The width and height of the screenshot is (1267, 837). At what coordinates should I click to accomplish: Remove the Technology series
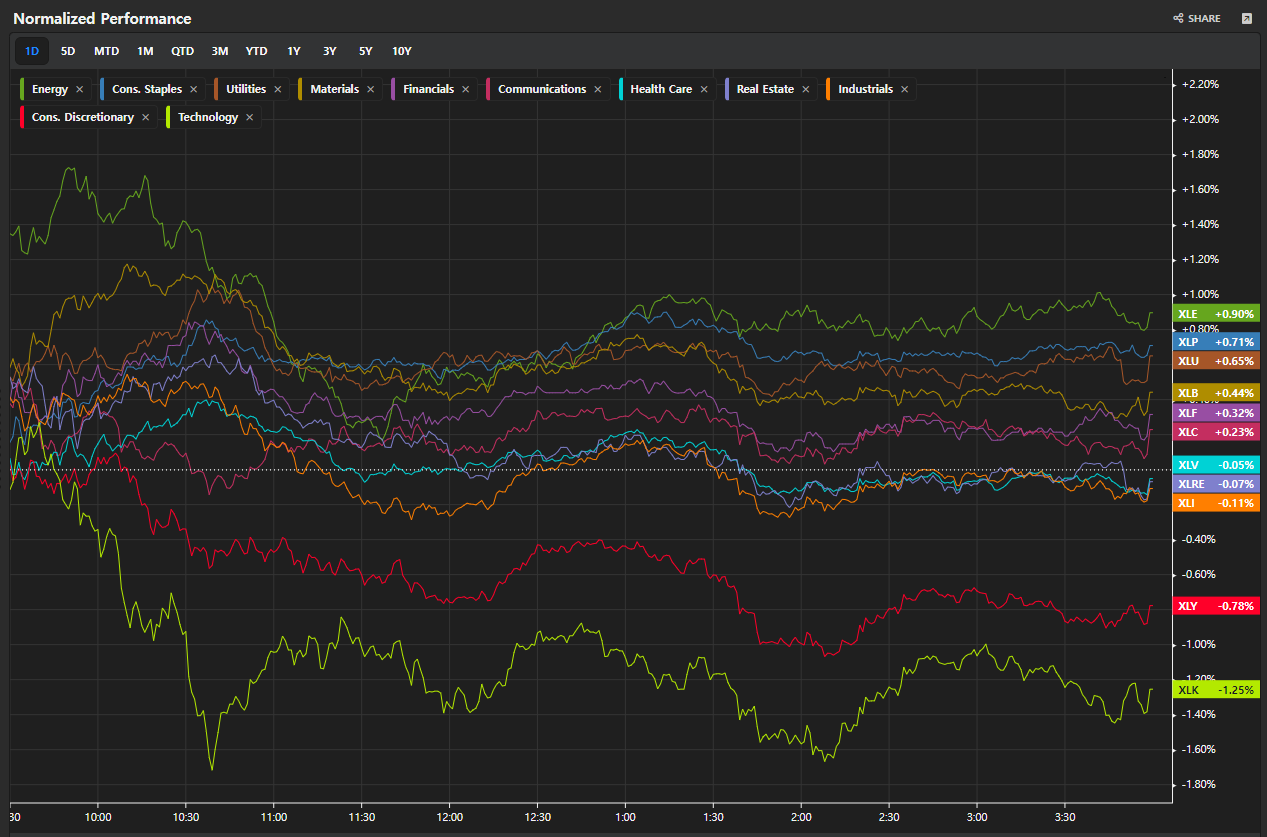click(x=250, y=117)
